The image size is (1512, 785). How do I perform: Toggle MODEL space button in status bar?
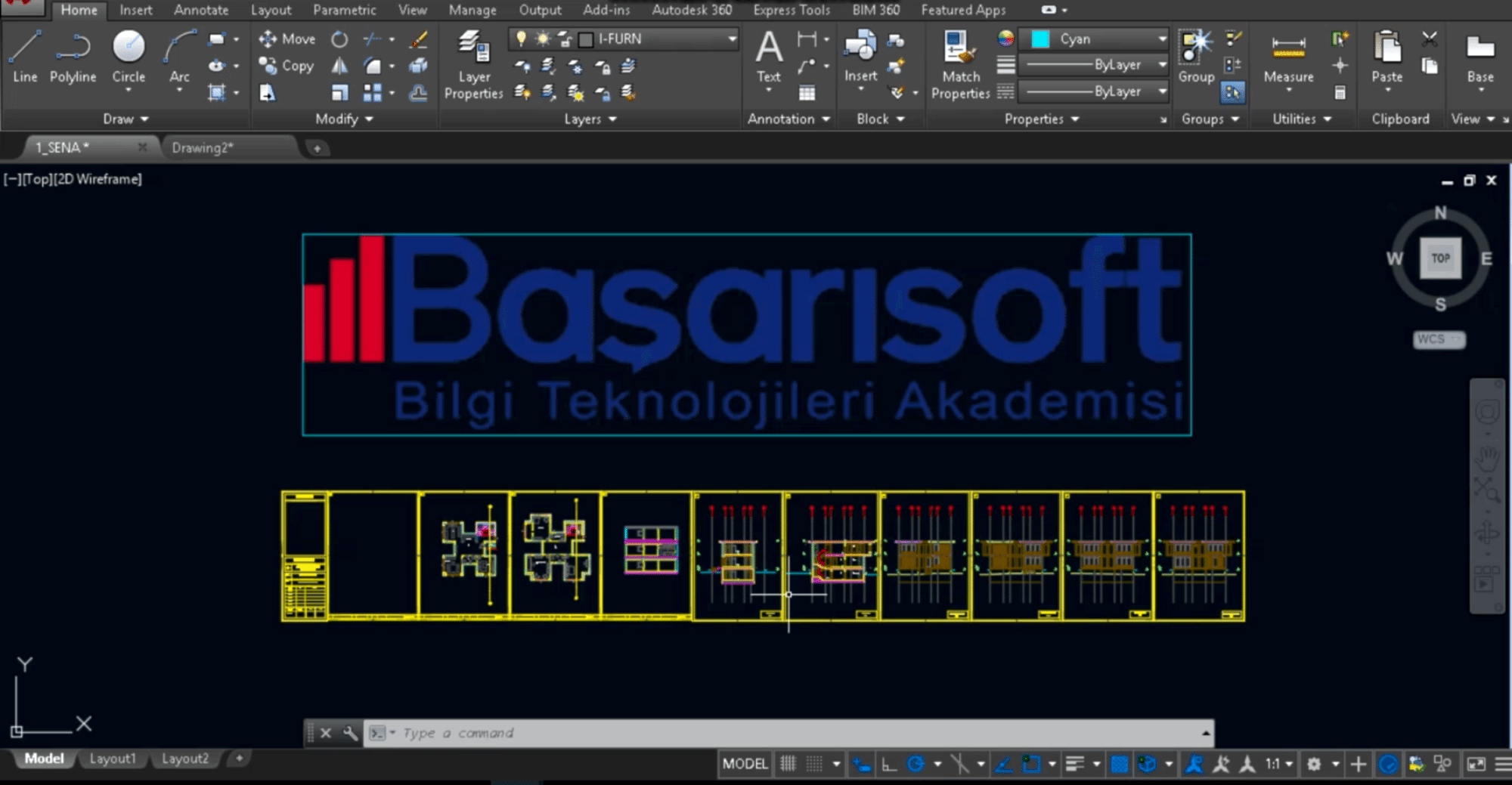[x=745, y=764]
